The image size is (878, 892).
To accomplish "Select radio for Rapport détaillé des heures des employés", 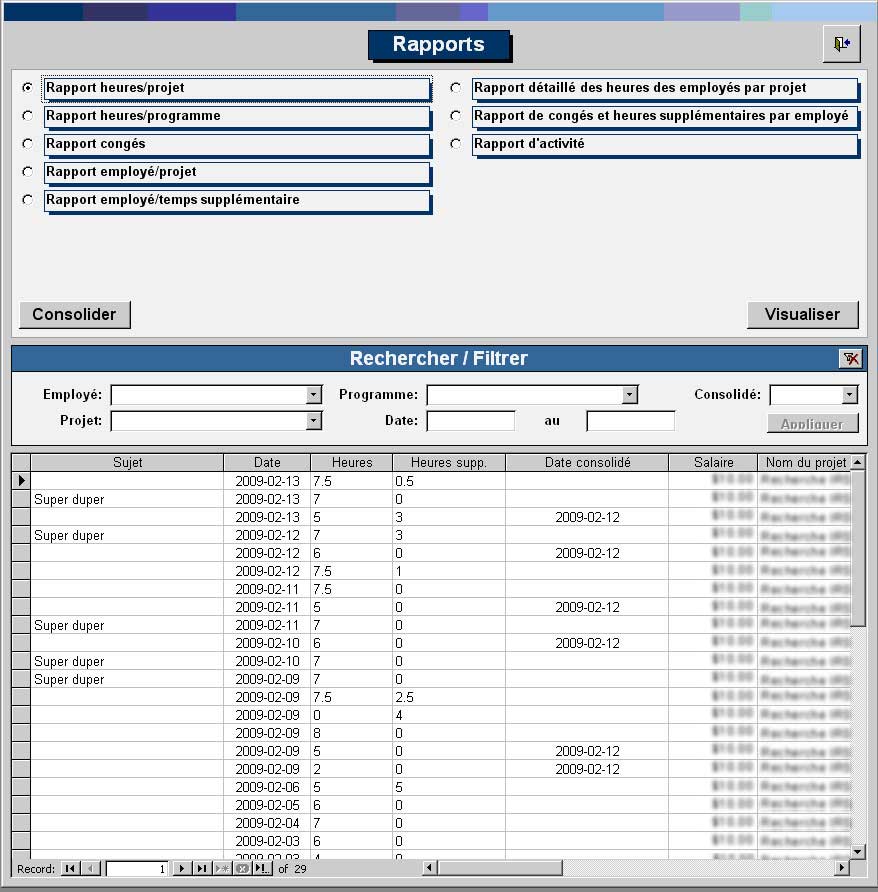I will coord(456,87).
